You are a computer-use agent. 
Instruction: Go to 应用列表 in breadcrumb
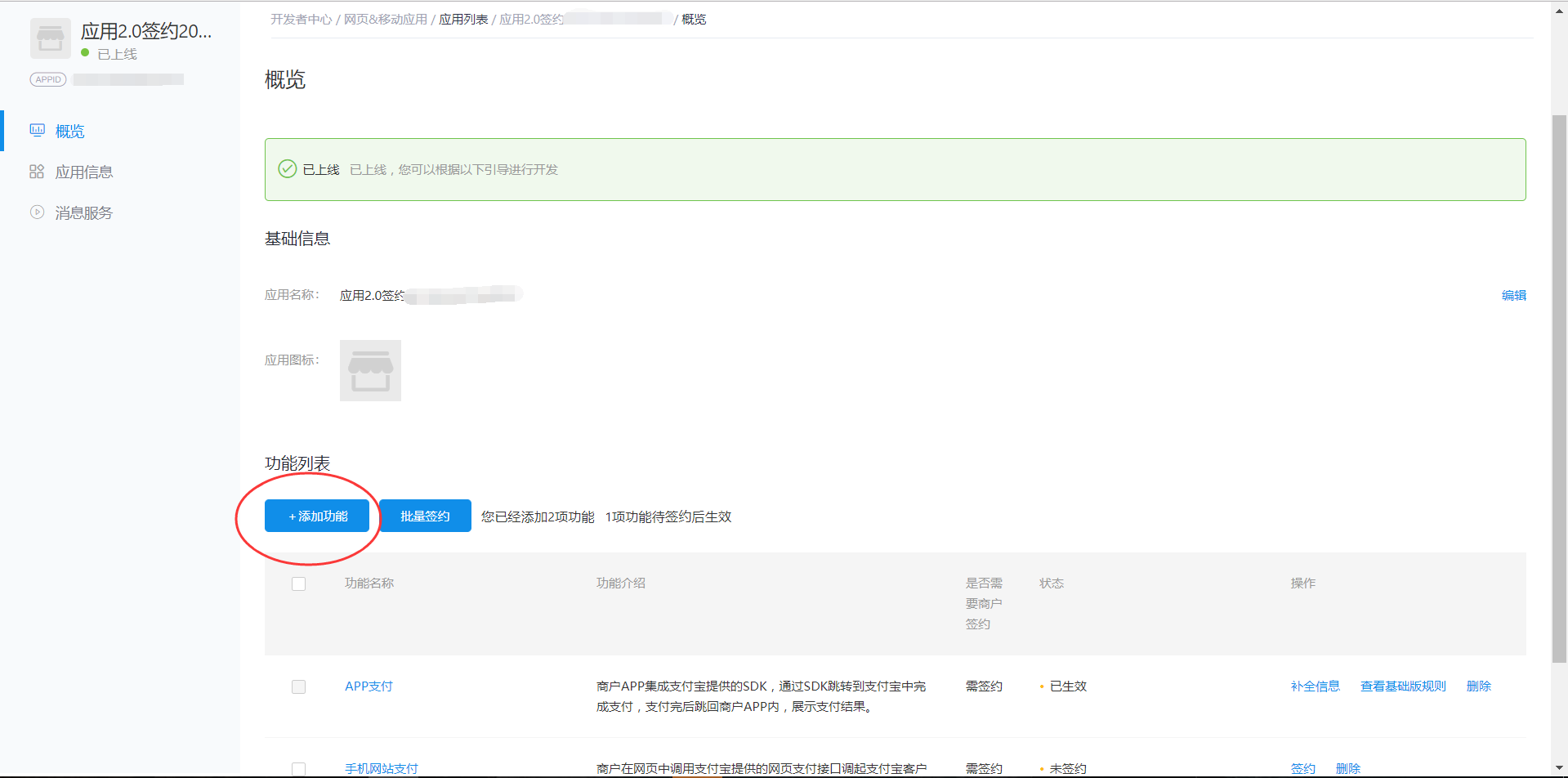click(x=463, y=19)
